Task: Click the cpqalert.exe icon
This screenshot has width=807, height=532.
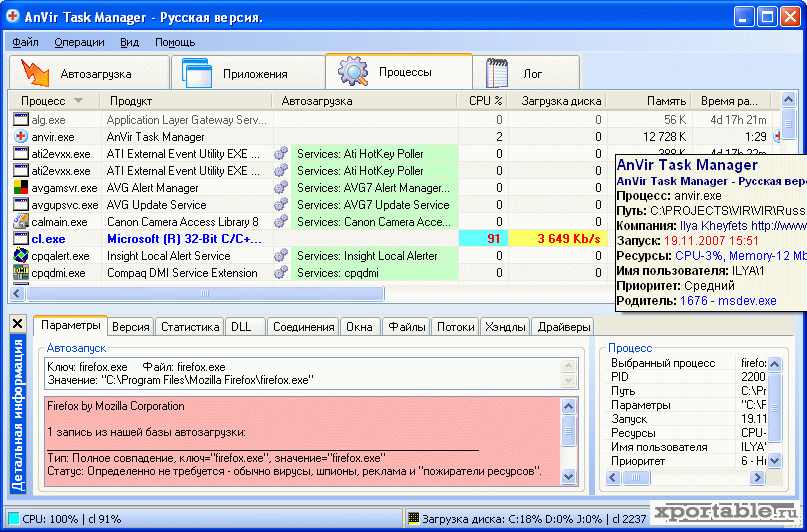Action: pos(21,256)
